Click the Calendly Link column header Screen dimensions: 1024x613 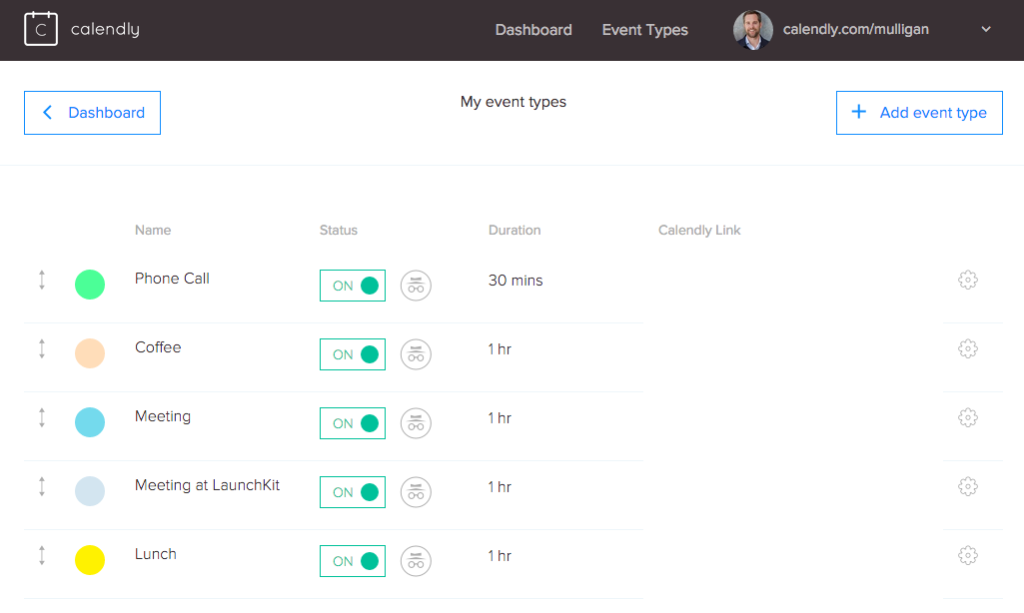699,230
